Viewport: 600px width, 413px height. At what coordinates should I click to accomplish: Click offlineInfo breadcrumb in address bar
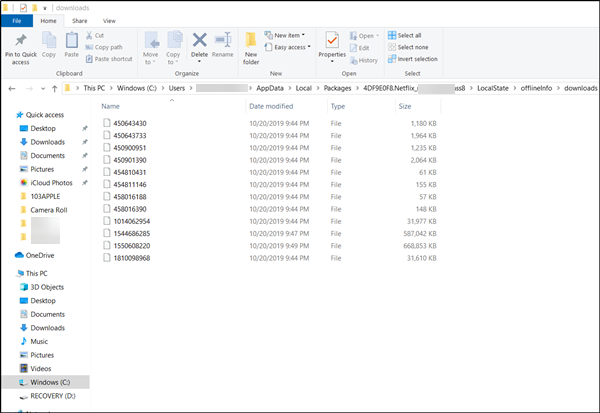[536, 88]
